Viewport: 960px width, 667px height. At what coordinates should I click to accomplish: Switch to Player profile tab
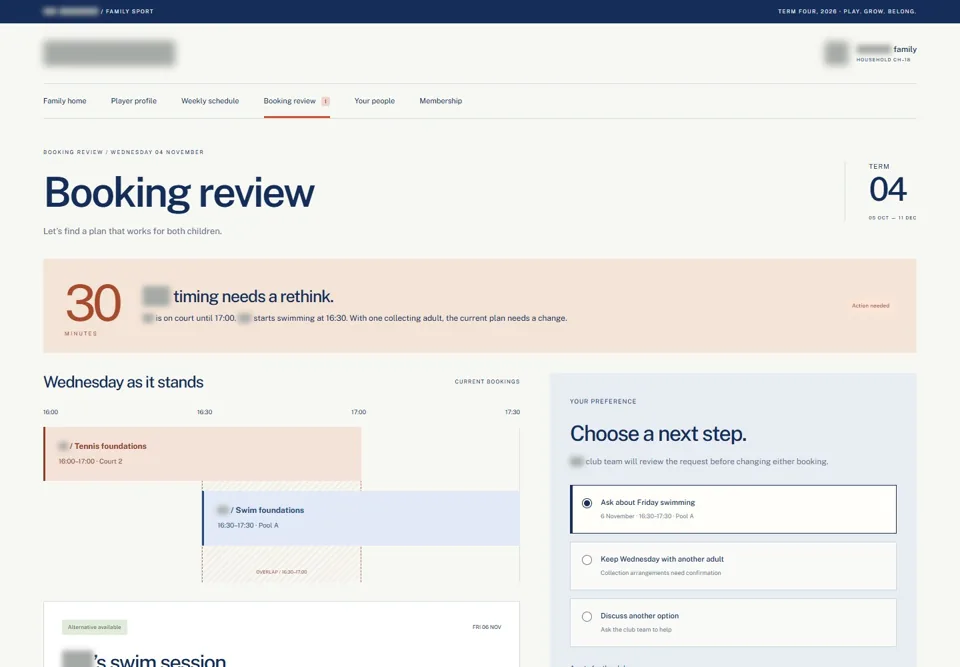coord(133,101)
